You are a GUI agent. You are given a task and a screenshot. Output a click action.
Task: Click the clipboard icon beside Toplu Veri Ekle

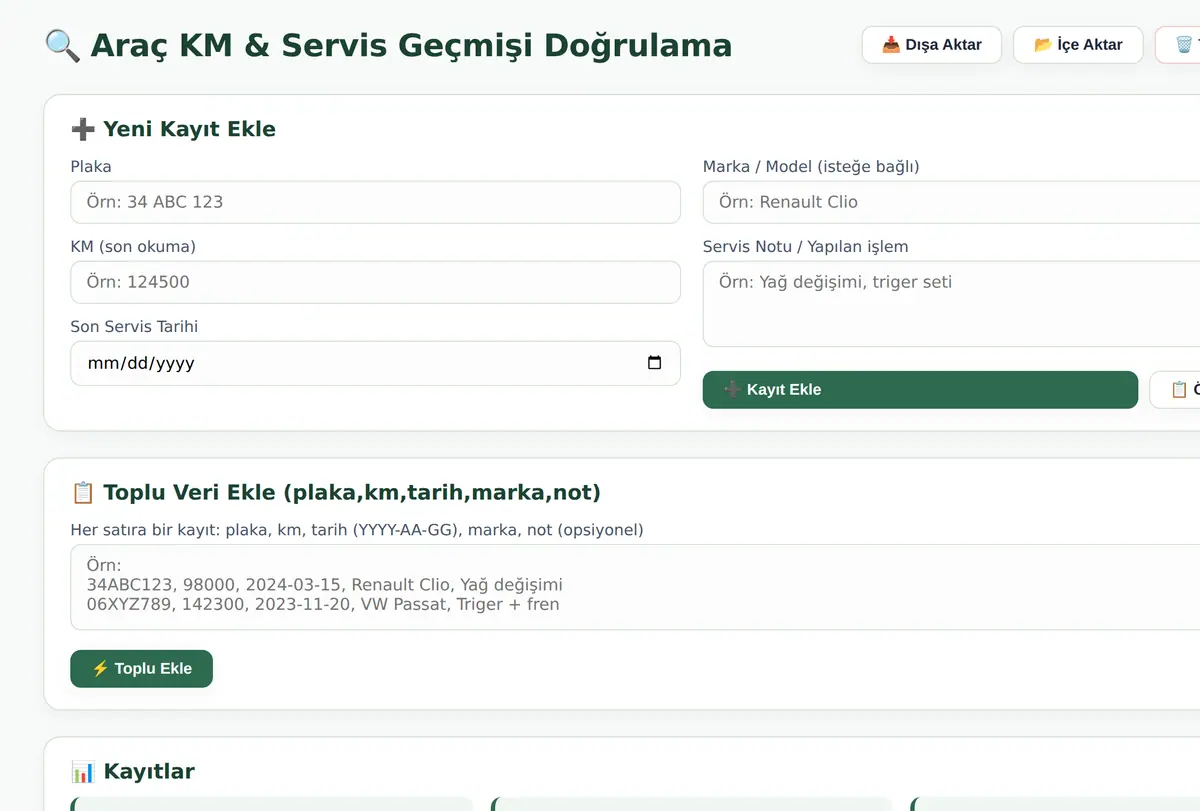tap(83, 492)
